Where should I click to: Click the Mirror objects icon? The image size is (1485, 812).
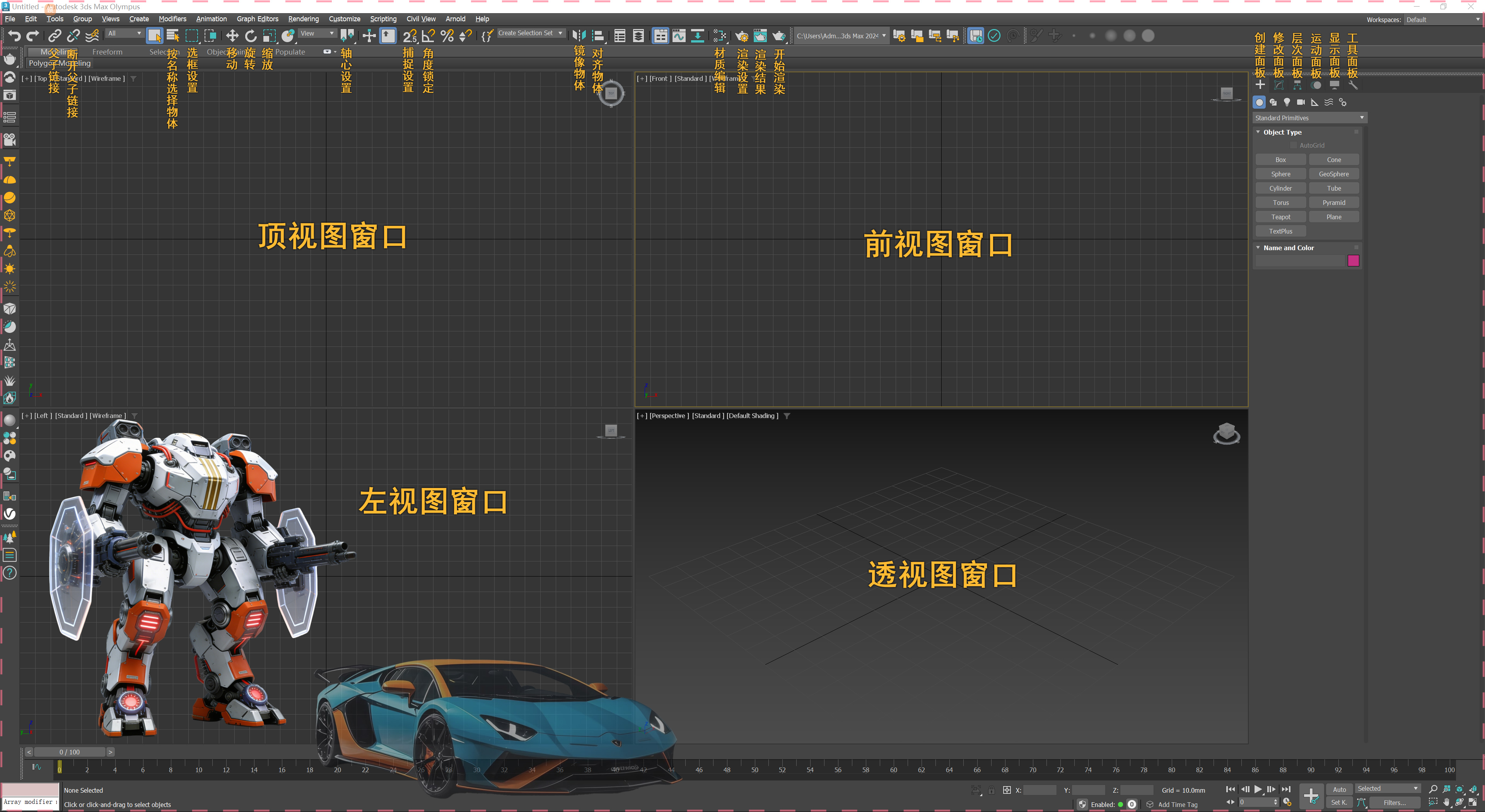pyautogui.click(x=579, y=36)
